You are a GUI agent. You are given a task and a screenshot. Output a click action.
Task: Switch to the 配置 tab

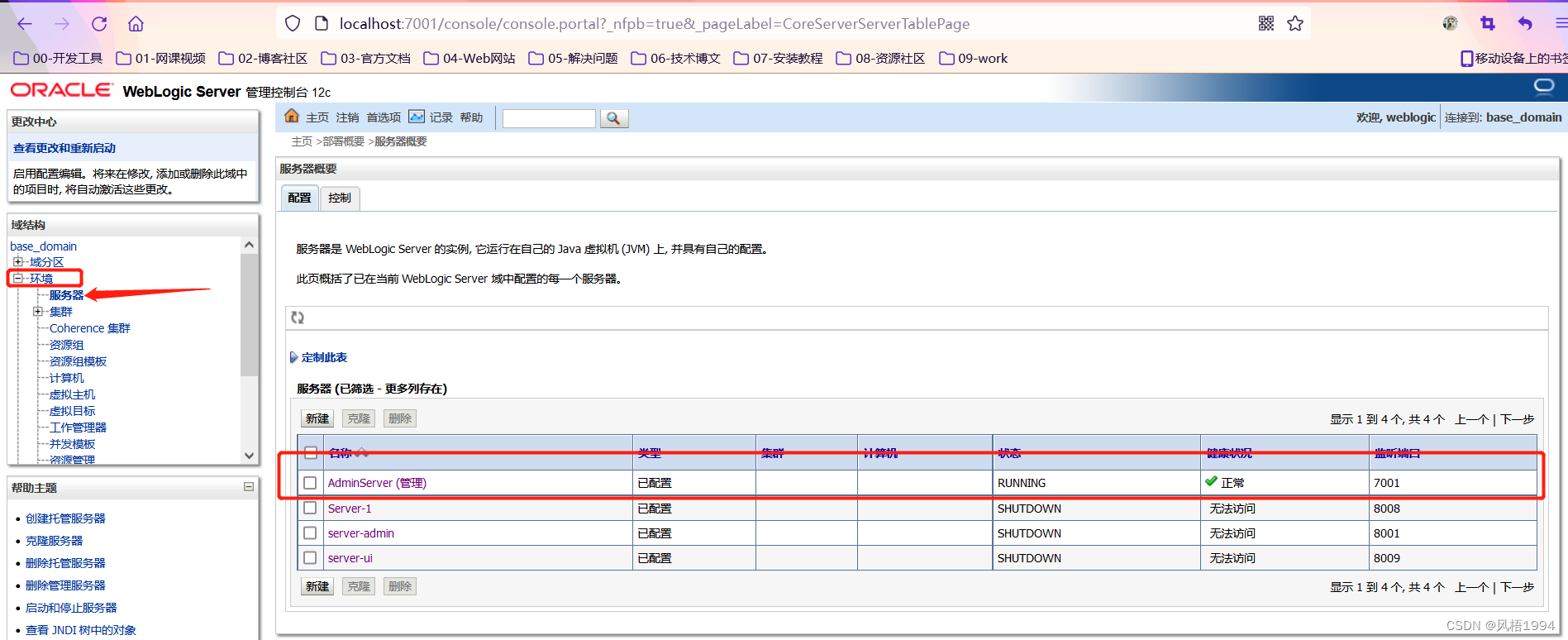[299, 198]
